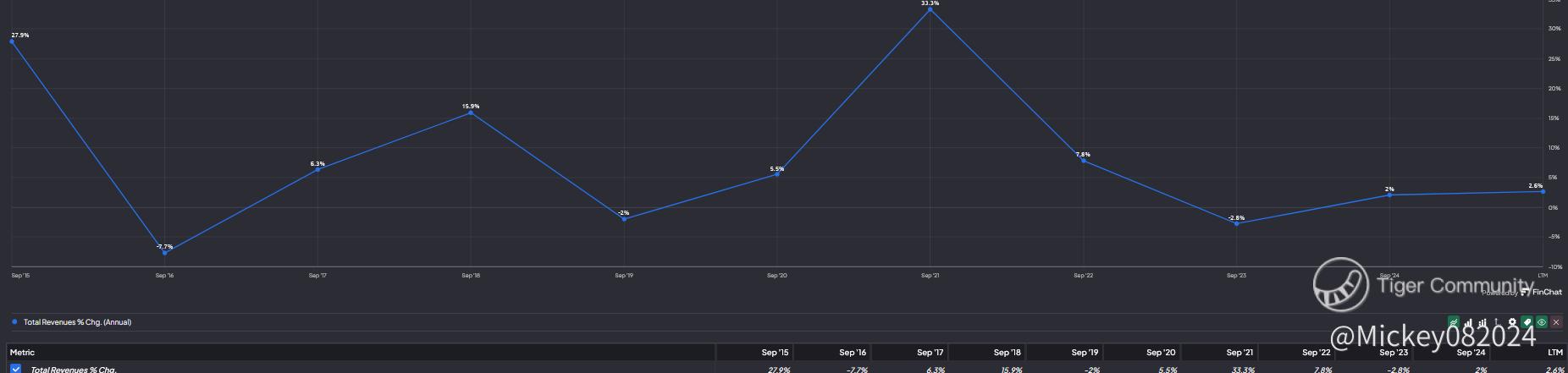
Task: Click Total Revenues % Chg. row name
Action: (74, 370)
